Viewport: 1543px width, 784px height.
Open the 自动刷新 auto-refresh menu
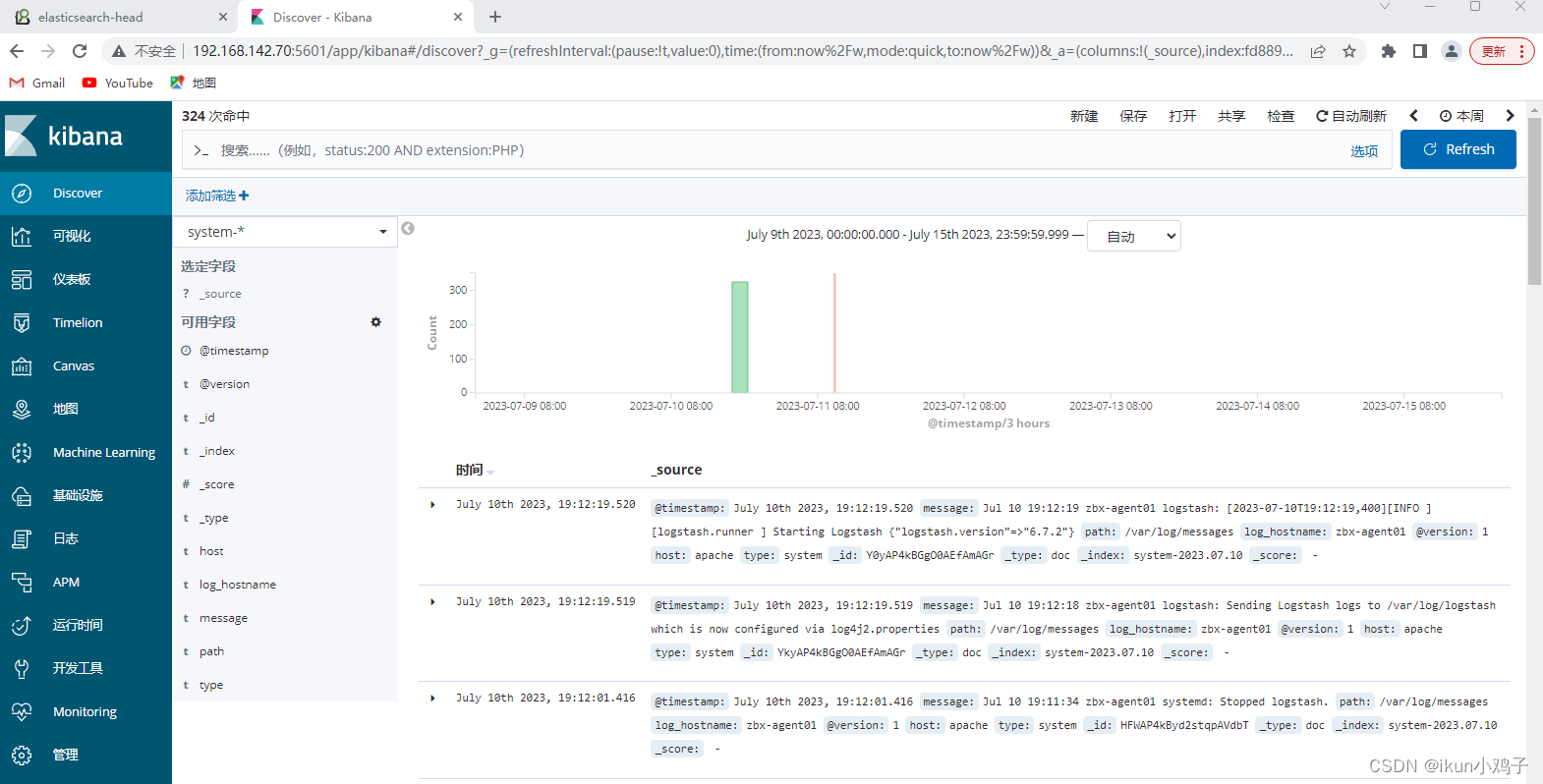pos(1351,116)
